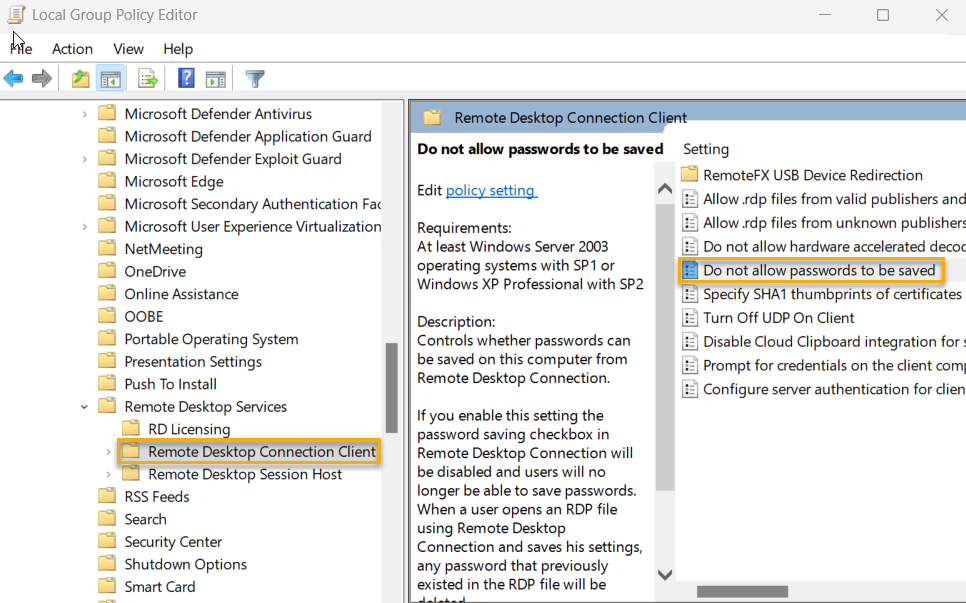Click the description pane down scroll arrow
This screenshot has width=966, height=603.
664,574
